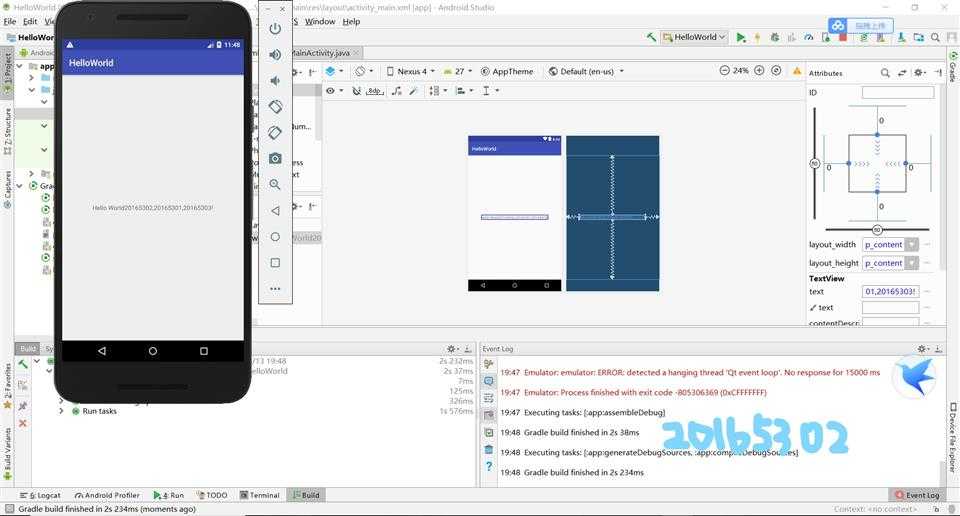Click the Debug app bug icon
The width and height of the screenshot is (960, 516).
(x=774, y=37)
